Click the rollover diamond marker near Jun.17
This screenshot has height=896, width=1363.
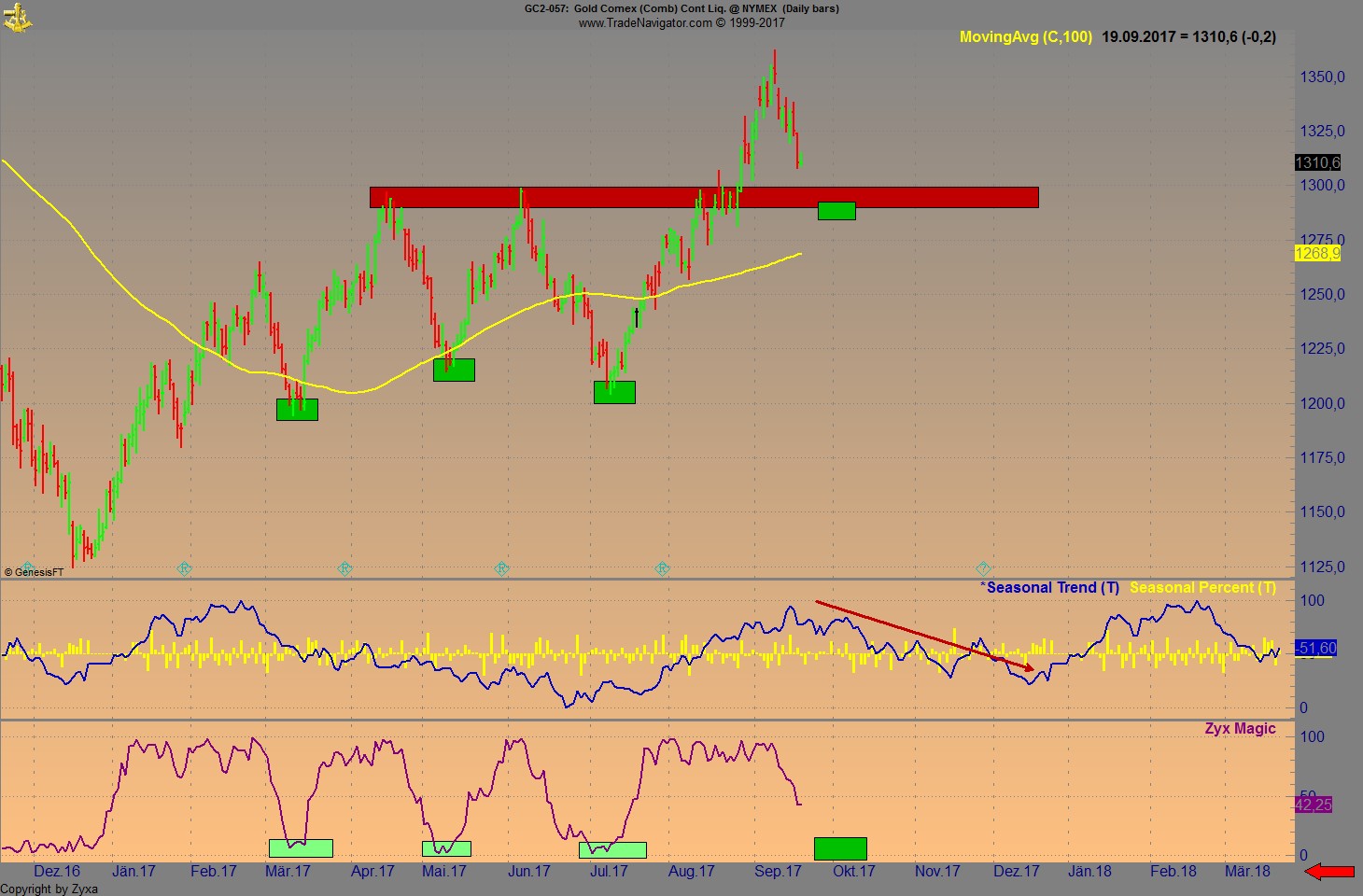tap(501, 567)
